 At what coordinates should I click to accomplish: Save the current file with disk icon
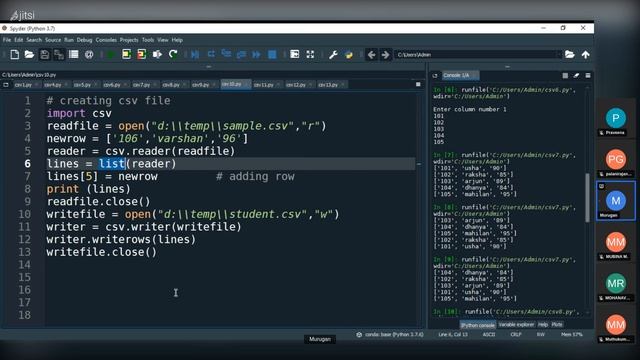coord(44,54)
